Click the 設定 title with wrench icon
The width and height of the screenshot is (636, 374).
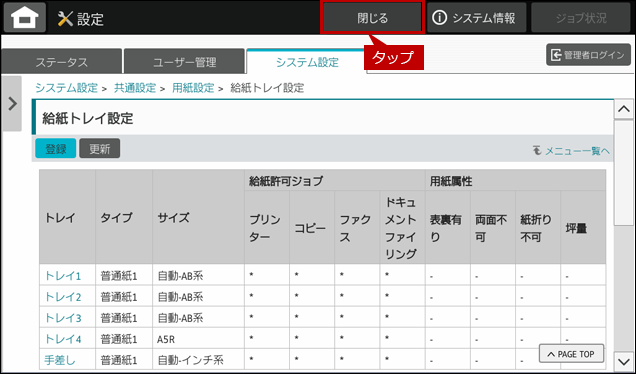pyautogui.click(x=80, y=19)
